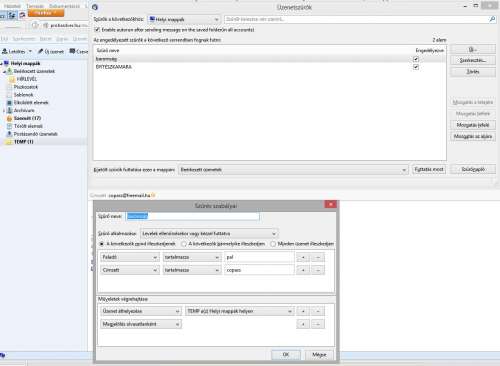Click minus button beside Megjelölés olvasatlanként action
Viewport: 500px width, 366px height.
(318, 324)
